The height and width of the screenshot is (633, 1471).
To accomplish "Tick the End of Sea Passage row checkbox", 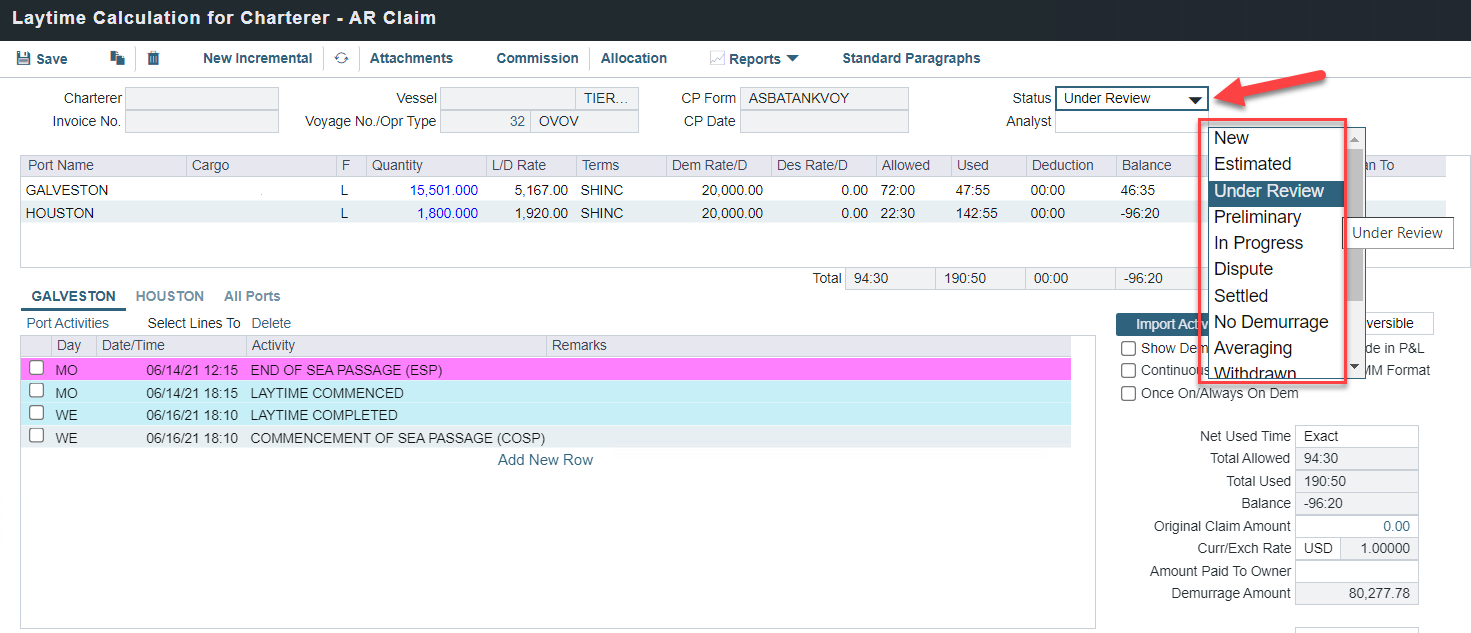I will (37, 369).
